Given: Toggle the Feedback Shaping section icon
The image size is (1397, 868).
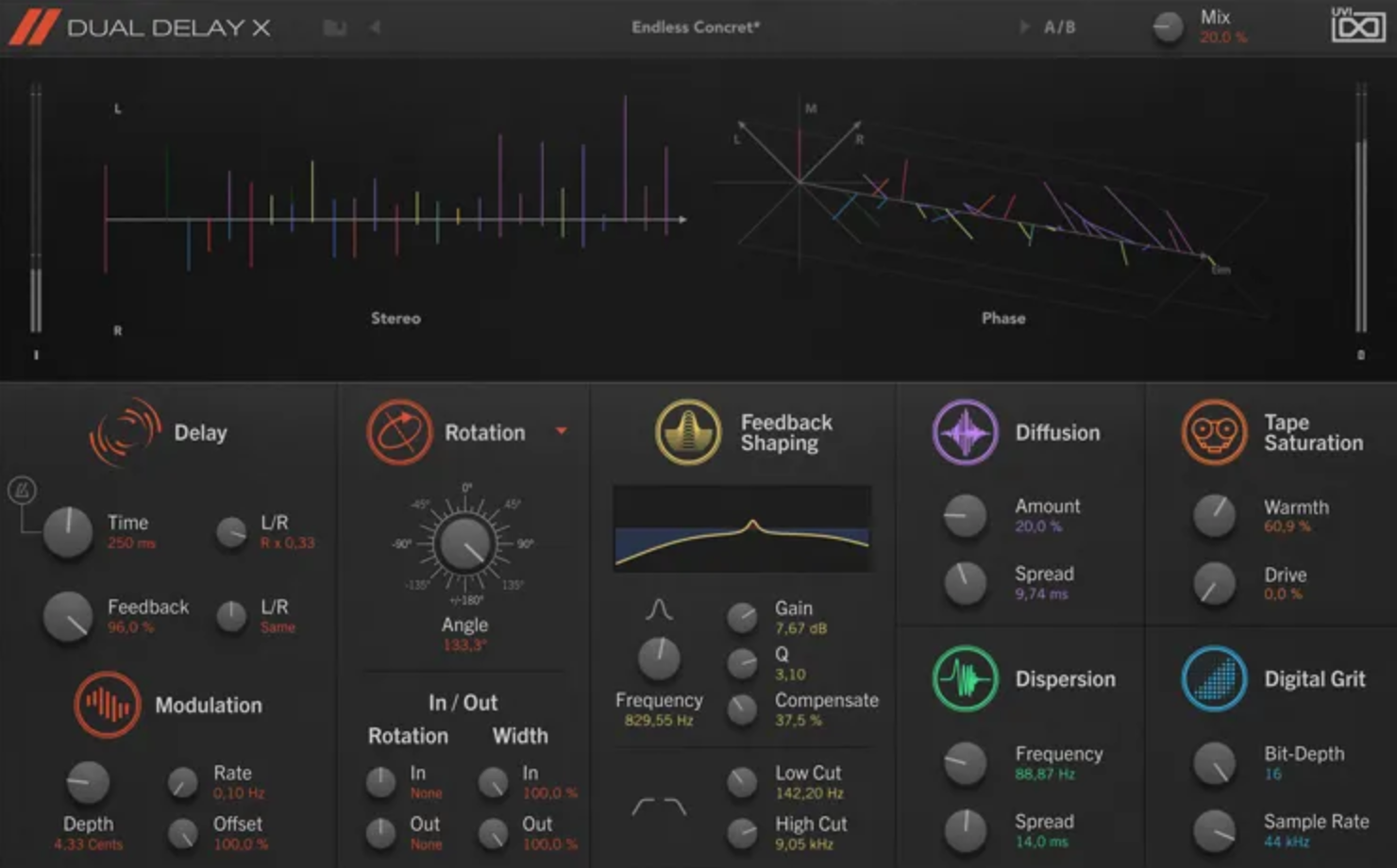Looking at the screenshot, I should tap(688, 432).
